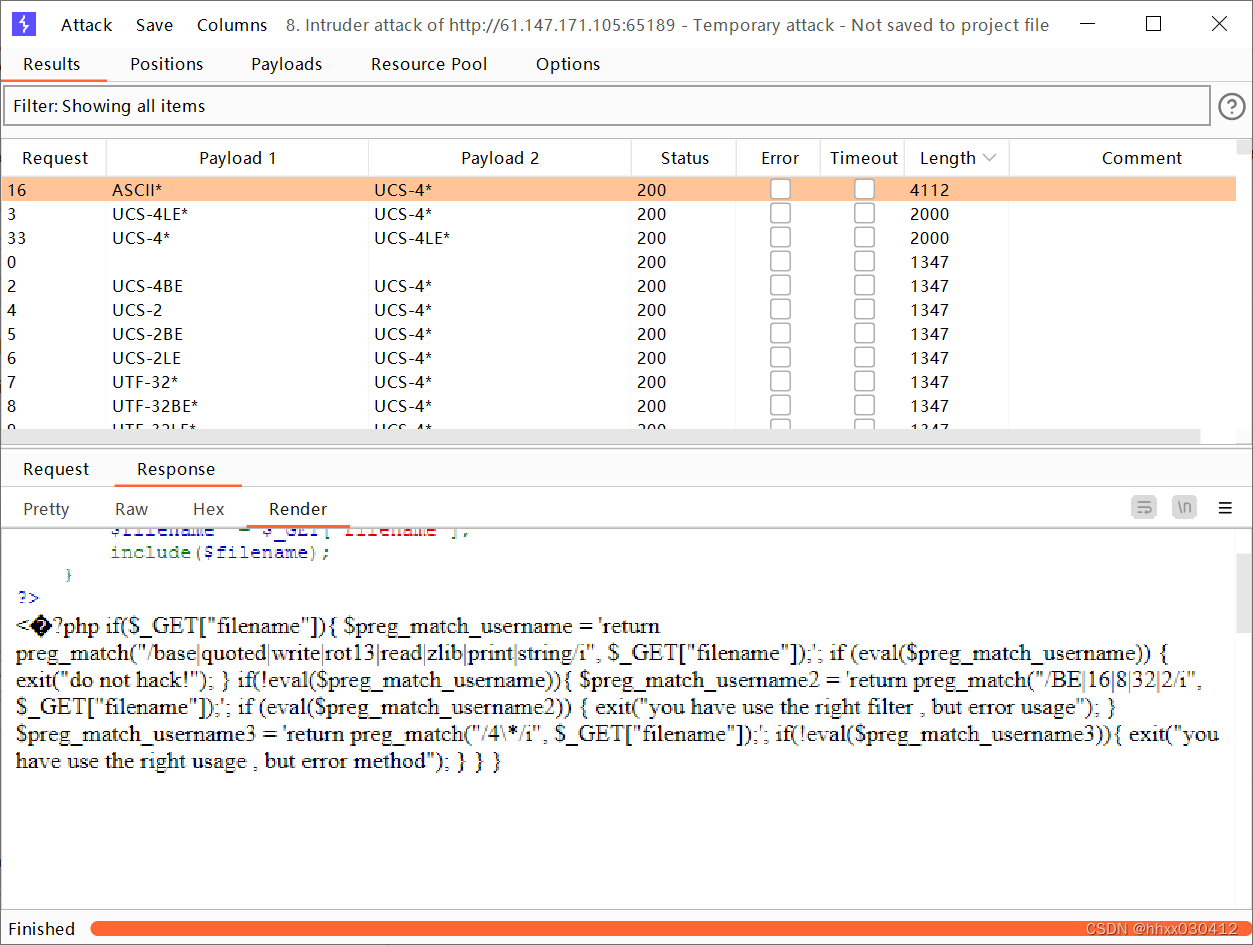1253x945 pixels.
Task: Open the Columns menu
Action: click(x=232, y=25)
